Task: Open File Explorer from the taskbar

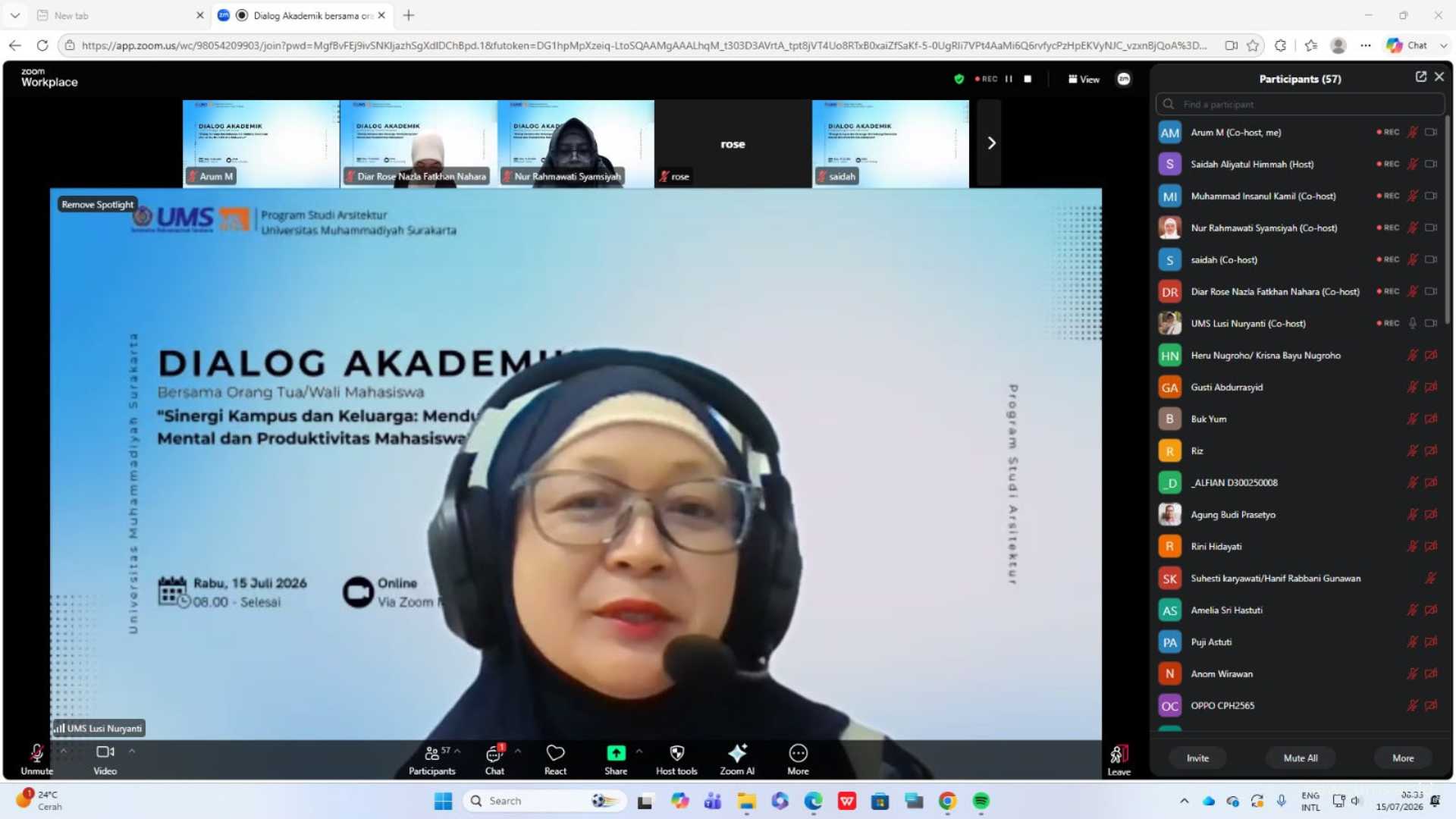Action: (x=747, y=801)
